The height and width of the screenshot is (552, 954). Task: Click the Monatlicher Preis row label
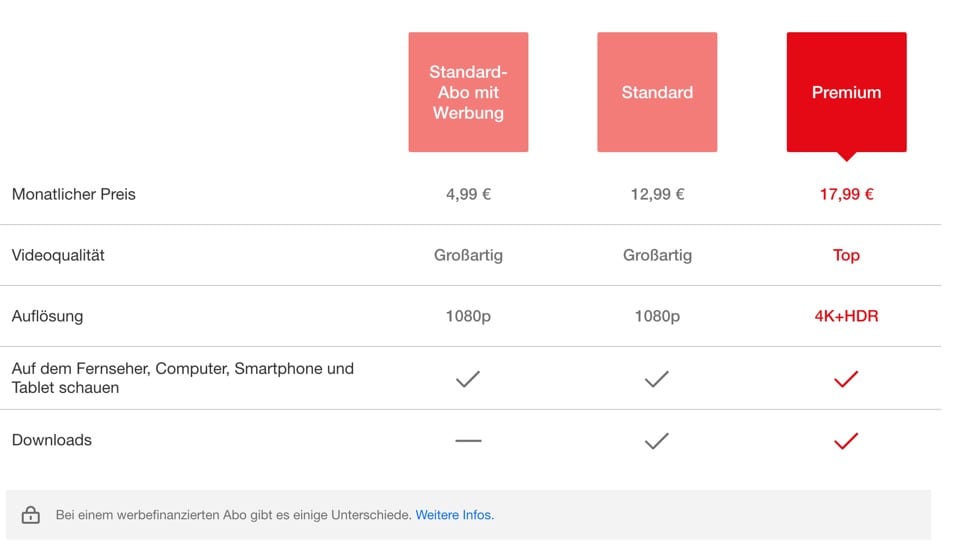point(74,194)
